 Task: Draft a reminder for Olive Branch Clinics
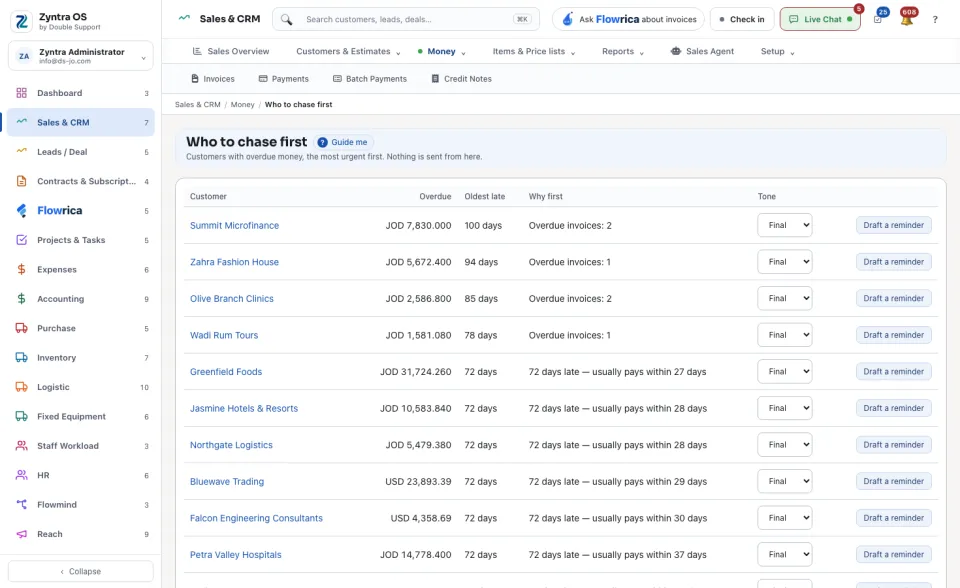click(x=893, y=298)
